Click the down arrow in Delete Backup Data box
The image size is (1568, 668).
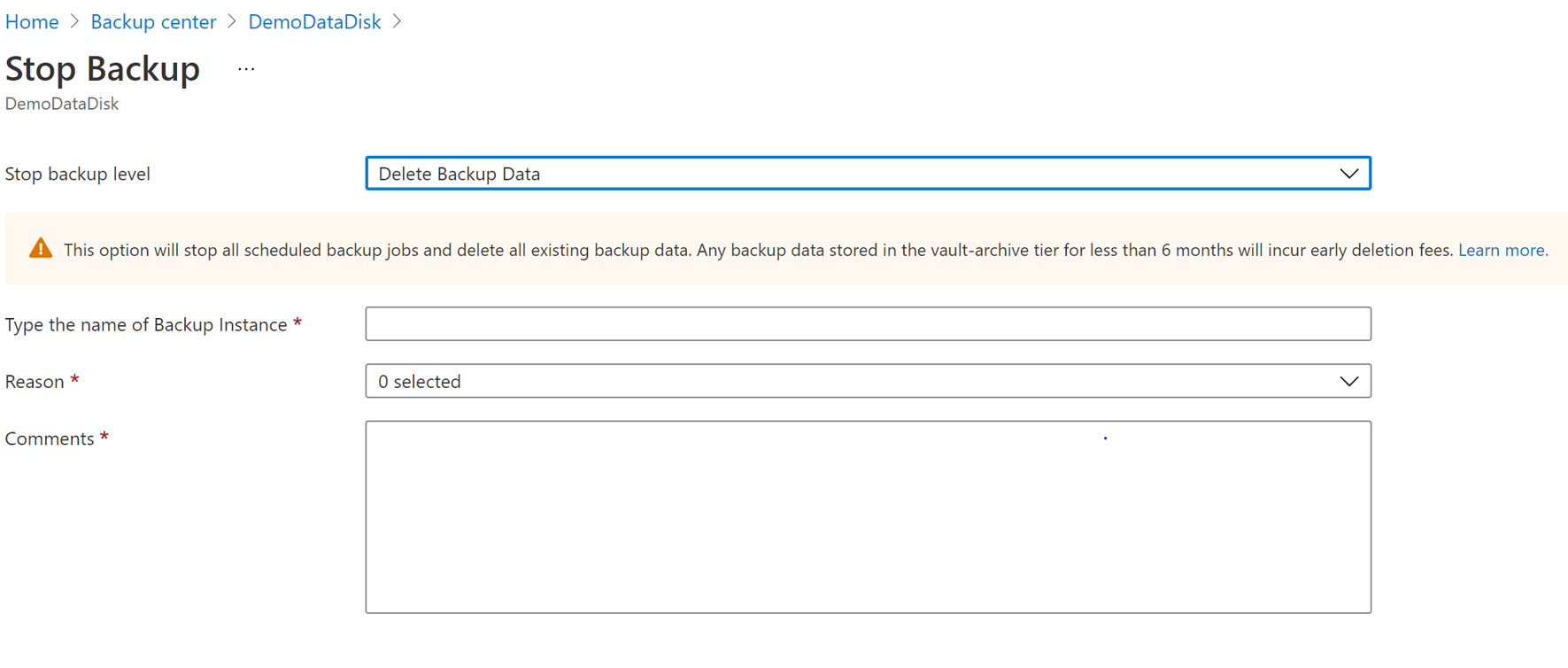tap(1348, 174)
